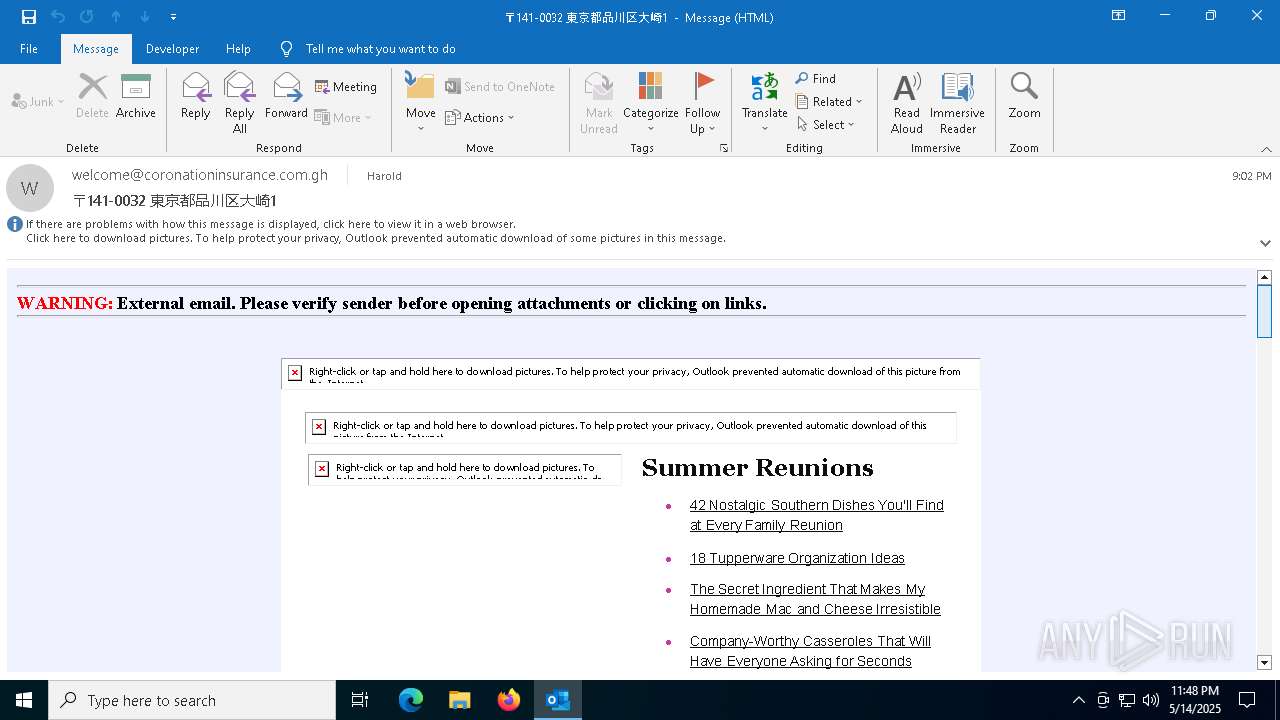Click the vertical scrollbar thumb
1280x720 pixels.
coord(1264,311)
